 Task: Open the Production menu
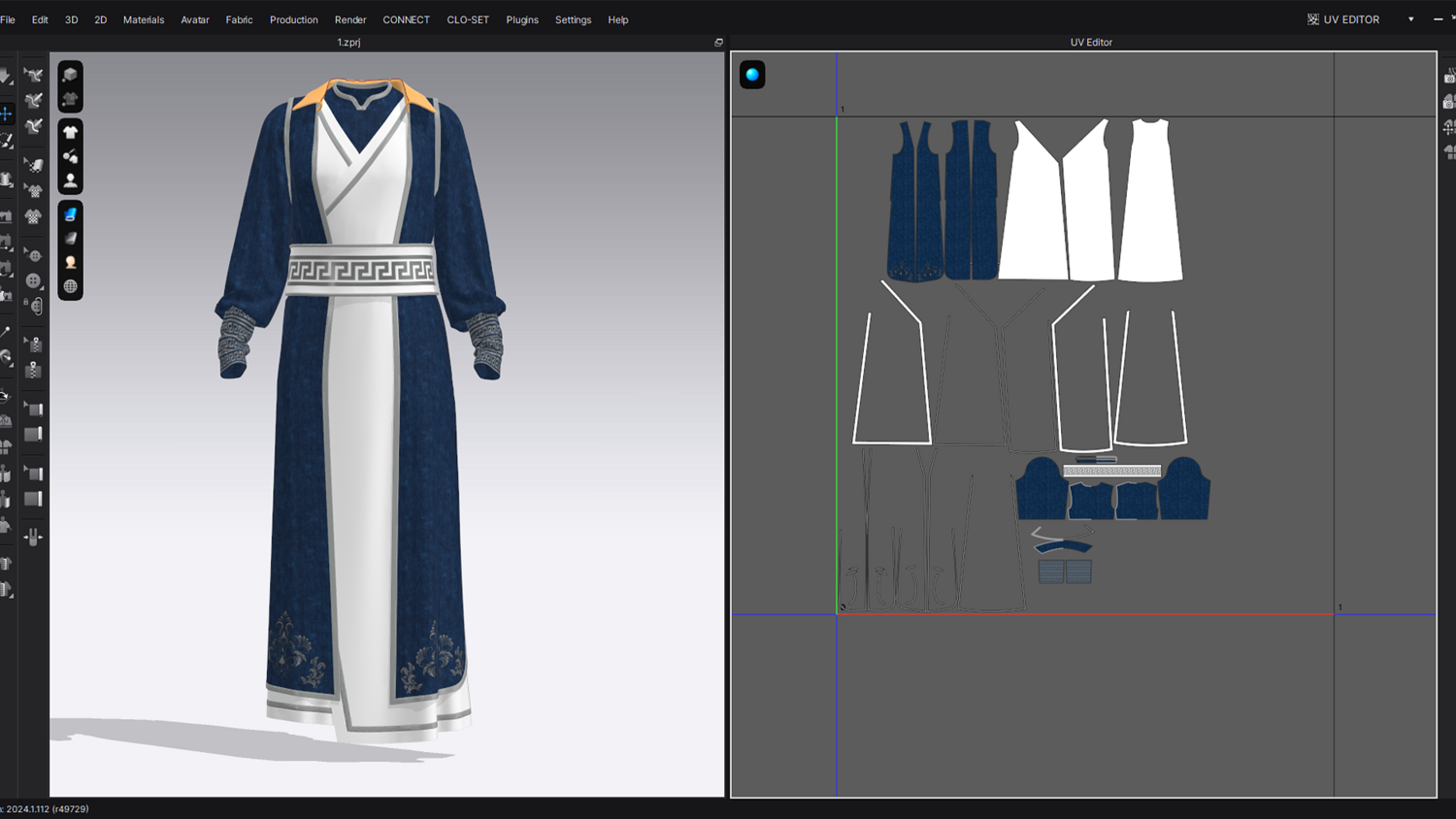pos(294,19)
